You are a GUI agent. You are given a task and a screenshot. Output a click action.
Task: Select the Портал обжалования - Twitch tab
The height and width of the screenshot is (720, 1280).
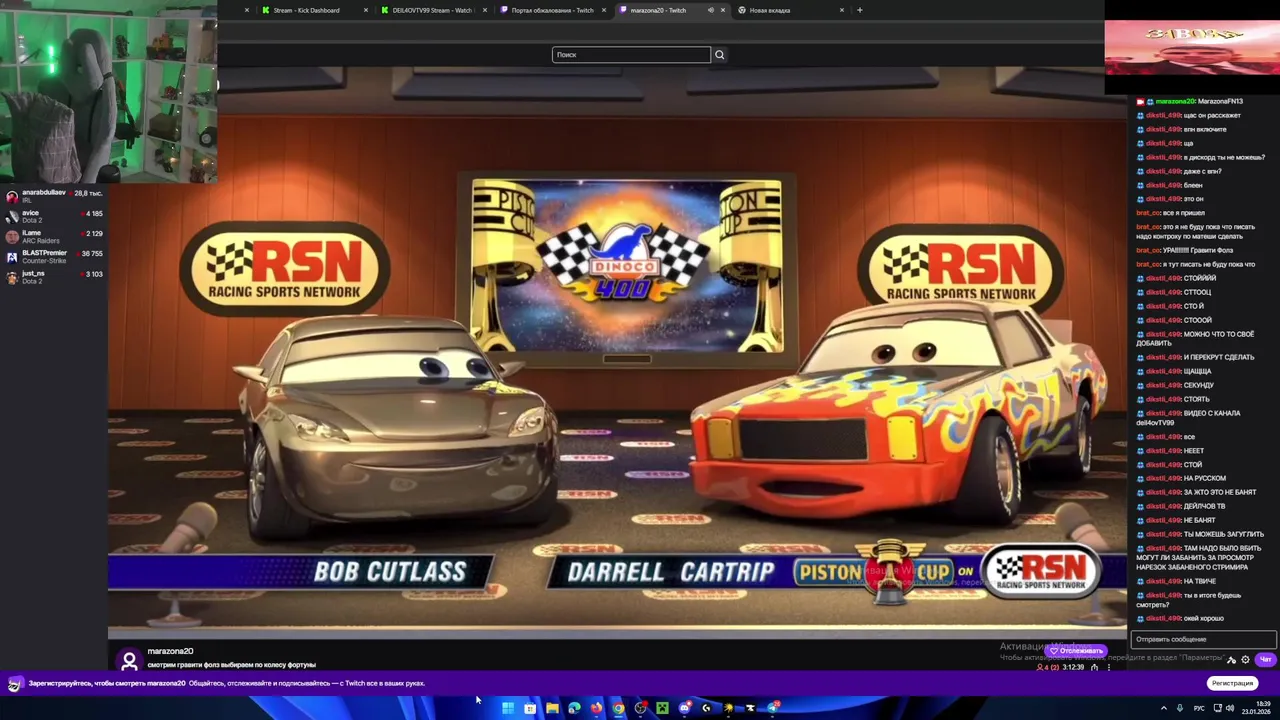click(552, 10)
